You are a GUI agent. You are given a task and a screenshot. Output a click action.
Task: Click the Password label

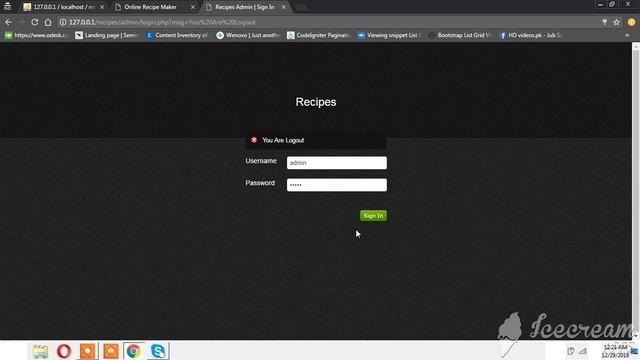coord(260,183)
